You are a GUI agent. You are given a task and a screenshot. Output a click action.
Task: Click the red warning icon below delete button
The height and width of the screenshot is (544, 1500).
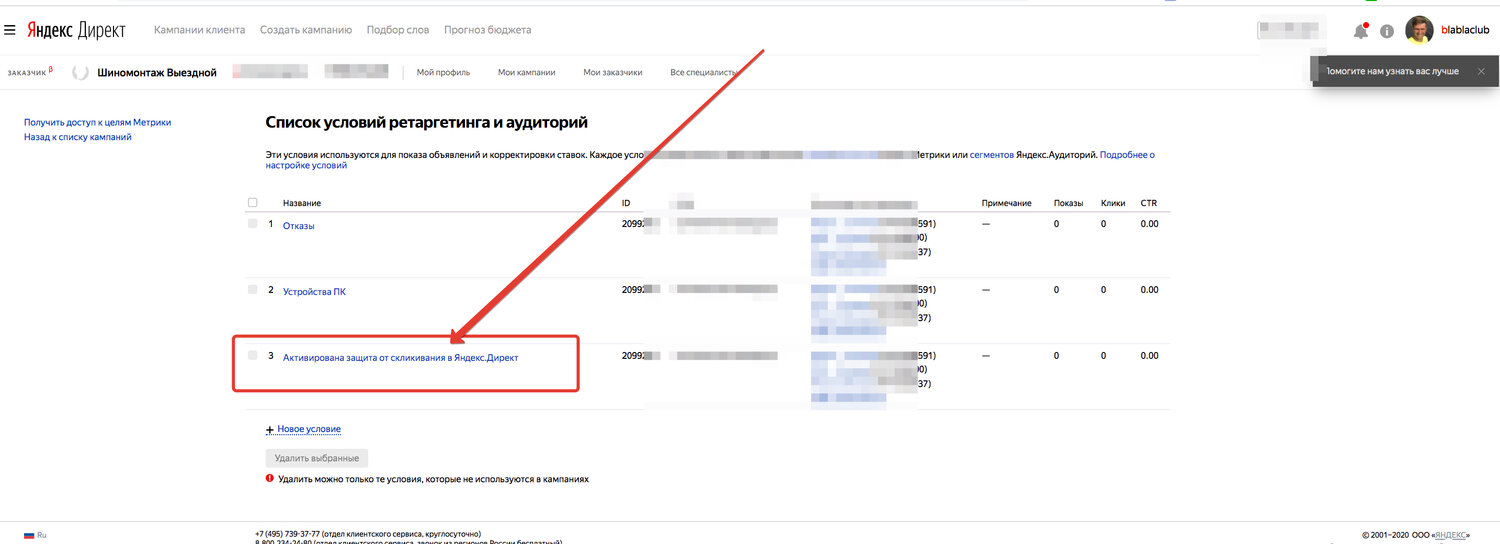270,479
